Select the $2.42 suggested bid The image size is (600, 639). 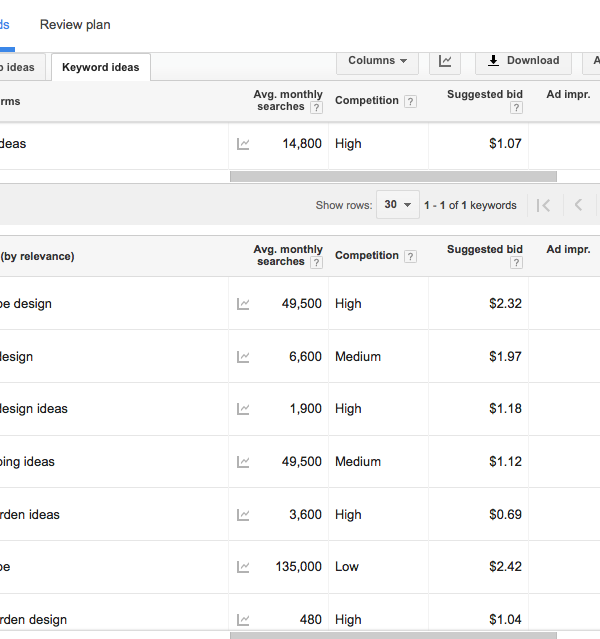point(505,567)
